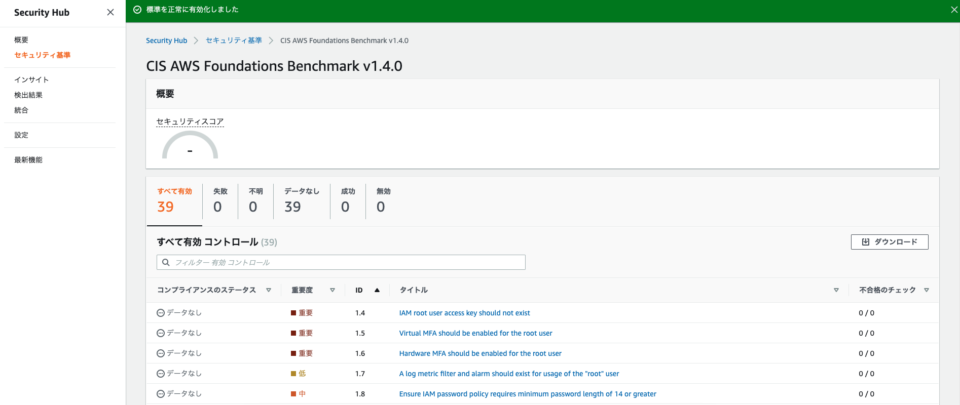Click the data-none status icon in row 1.6
Screen dimensions: 960x405
pos(161,354)
